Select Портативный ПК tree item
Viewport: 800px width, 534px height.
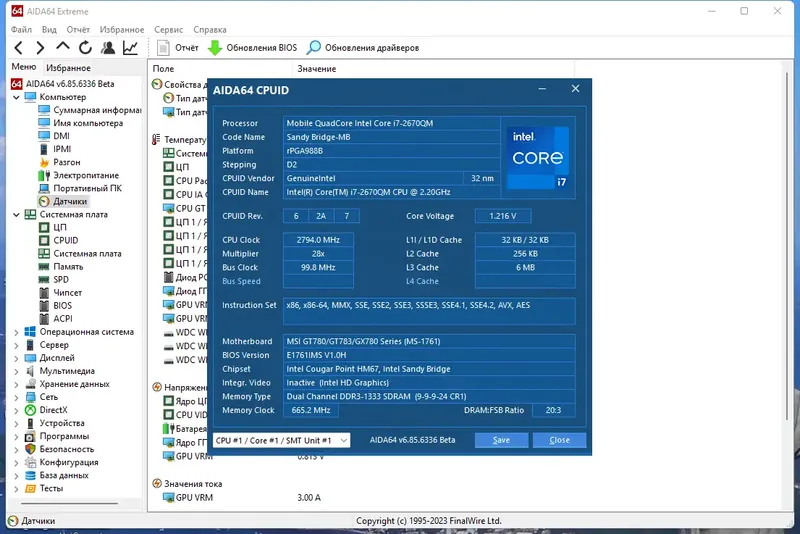(x=80, y=188)
